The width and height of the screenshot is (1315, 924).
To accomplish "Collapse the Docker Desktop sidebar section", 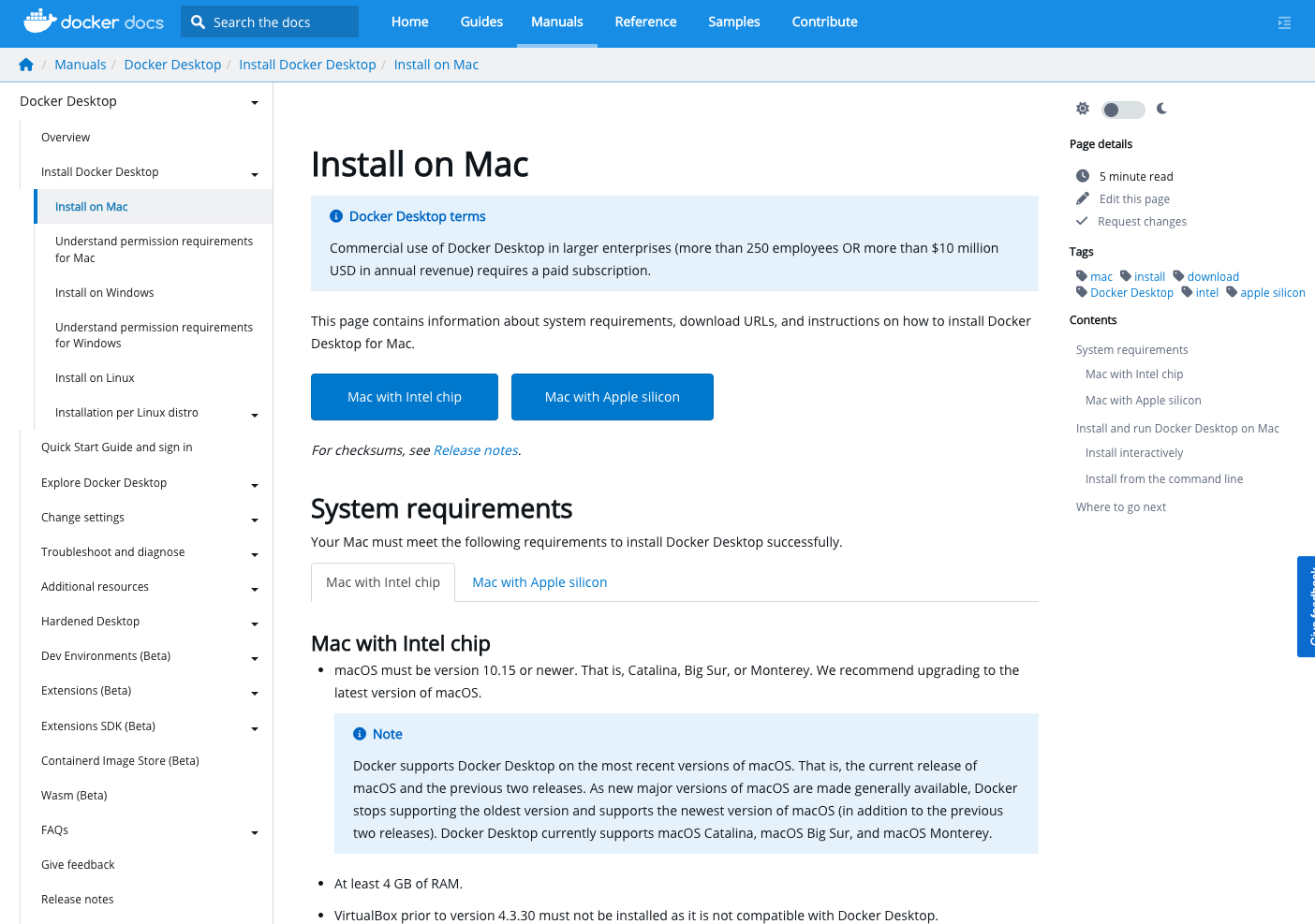I will (254, 102).
